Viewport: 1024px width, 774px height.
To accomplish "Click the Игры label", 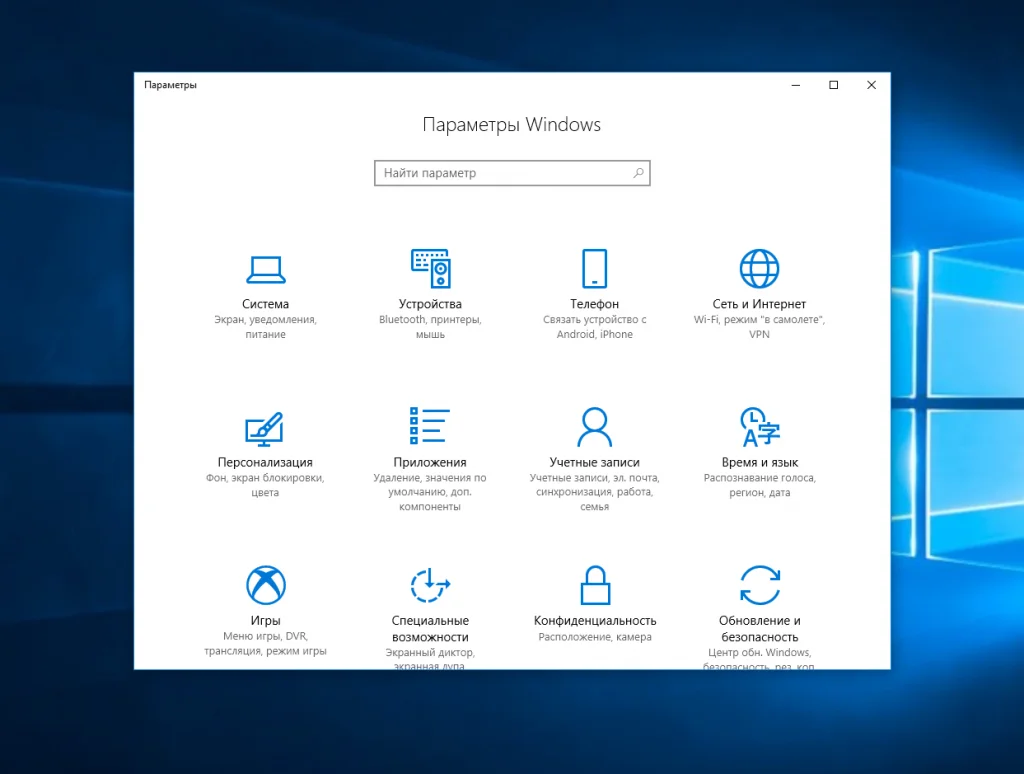I will pos(265,621).
